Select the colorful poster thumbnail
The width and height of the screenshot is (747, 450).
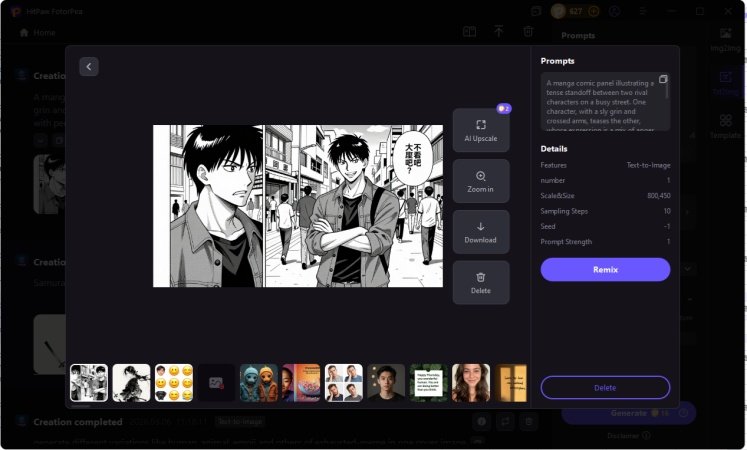[x=301, y=383]
